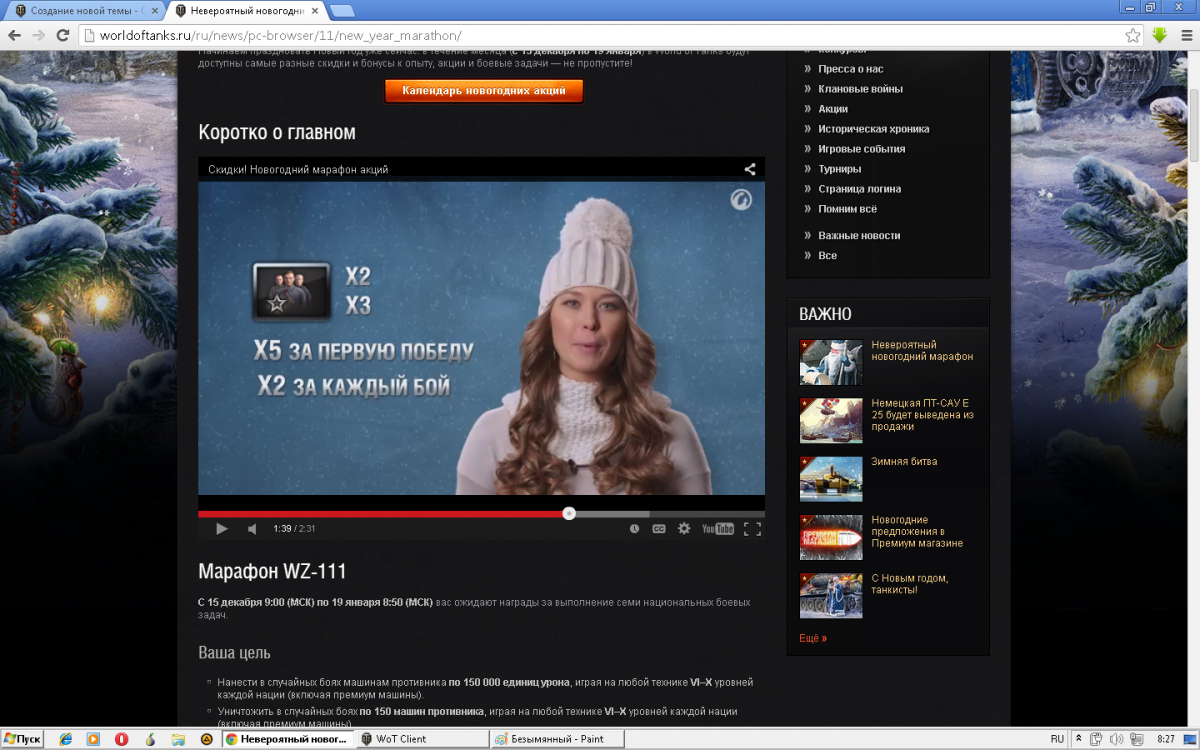Switch to WoT Client taskbar window
This screenshot has width=1200, height=750.
click(x=421, y=739)
